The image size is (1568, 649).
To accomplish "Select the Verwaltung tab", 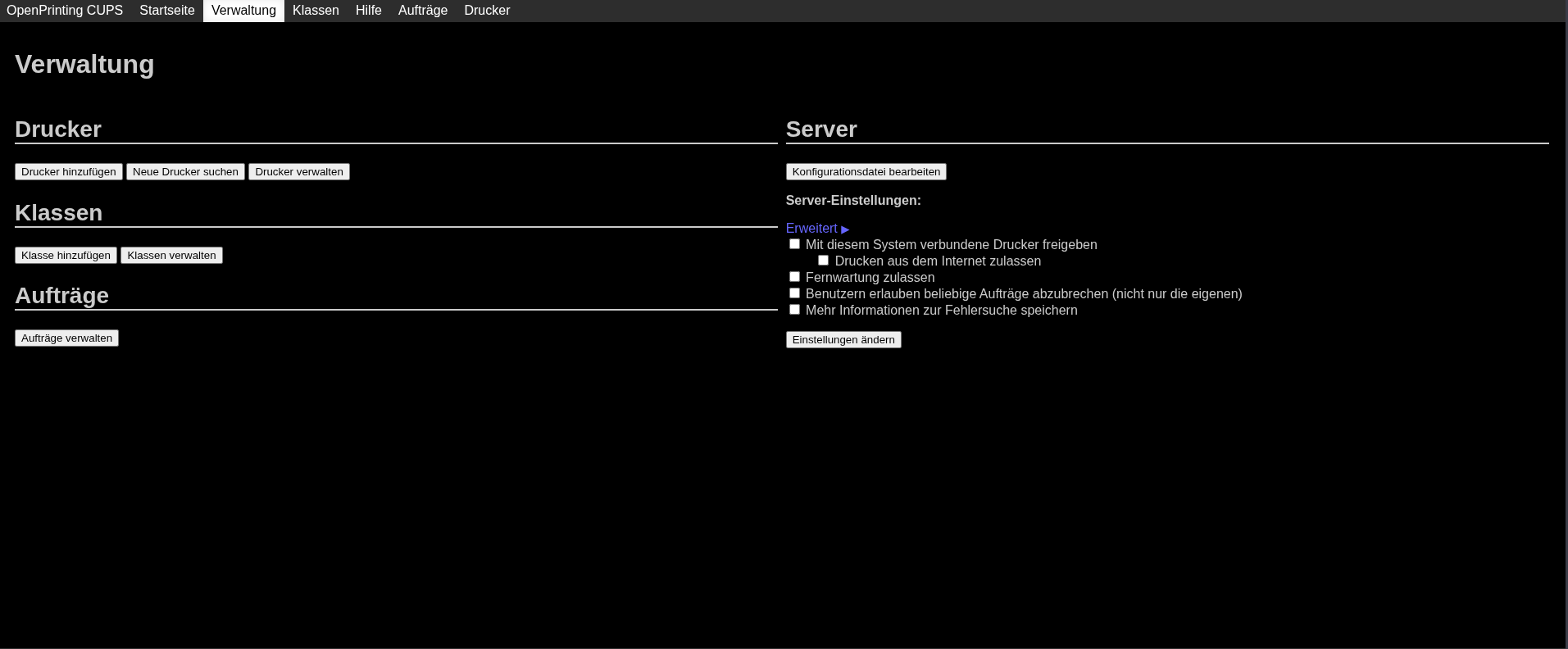I will (243, 11).
